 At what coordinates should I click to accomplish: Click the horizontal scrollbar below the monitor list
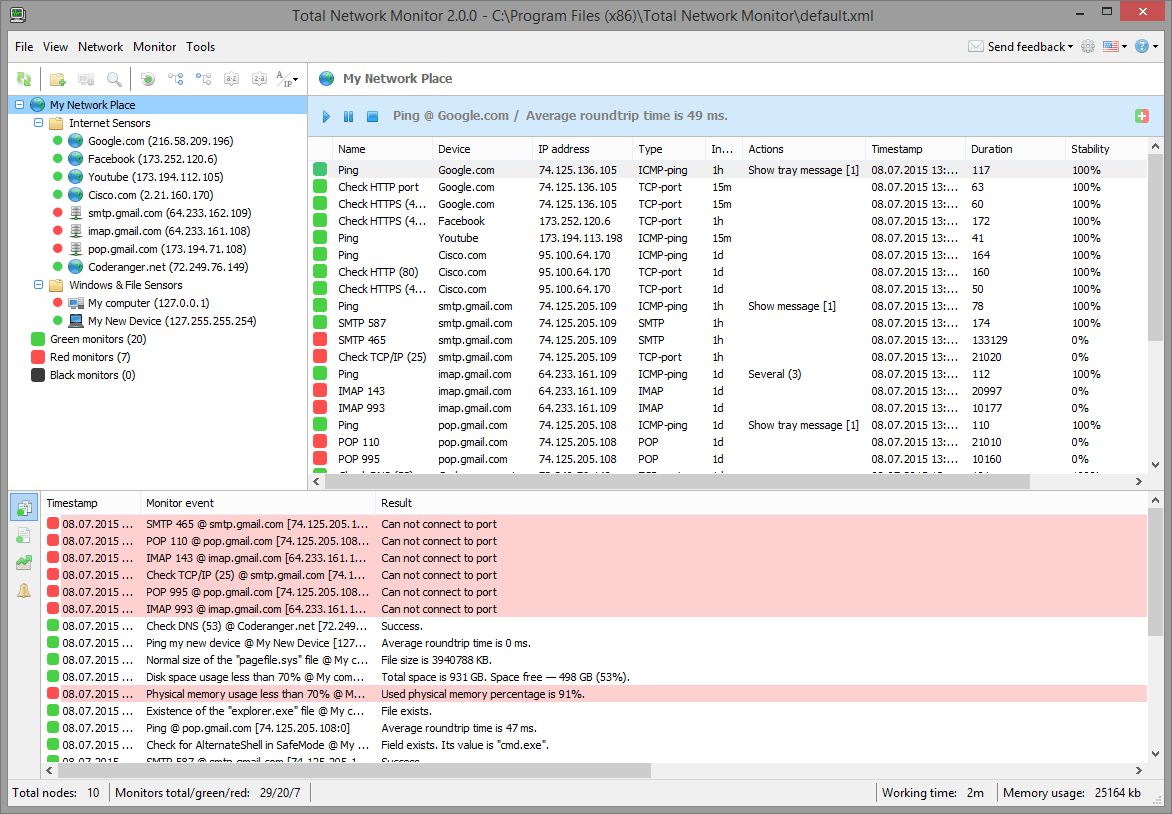coord(700,481)
